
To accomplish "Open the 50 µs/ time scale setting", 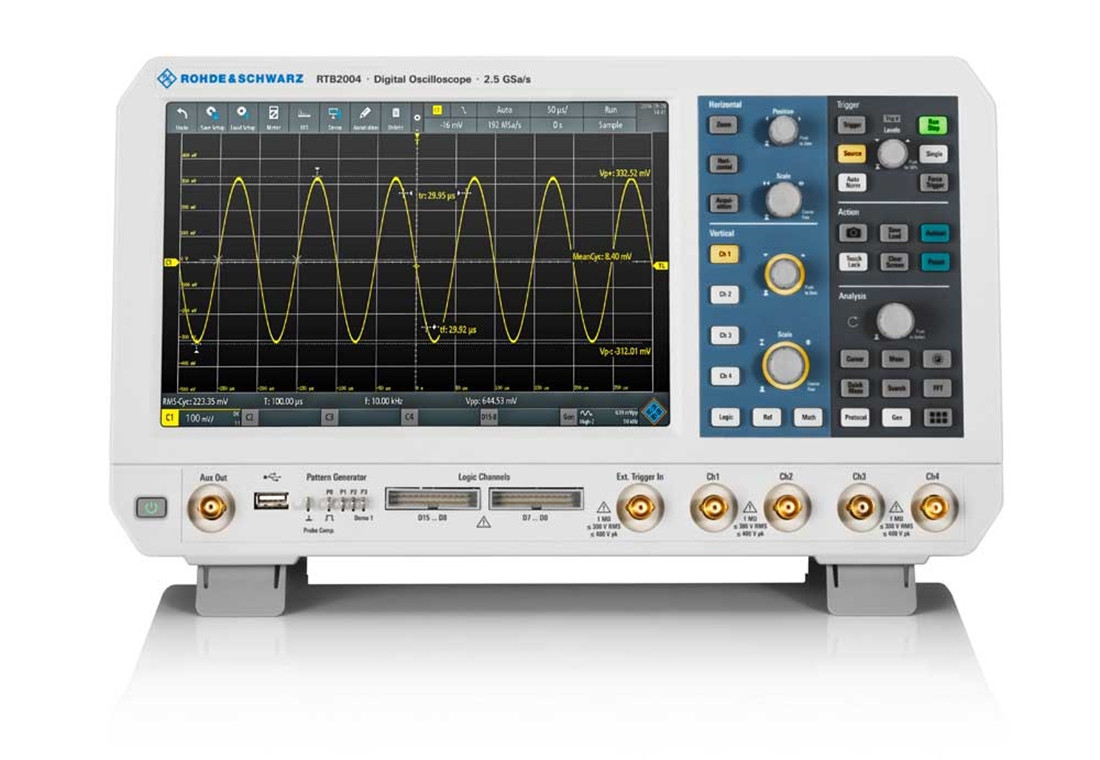I will point(557,109).
